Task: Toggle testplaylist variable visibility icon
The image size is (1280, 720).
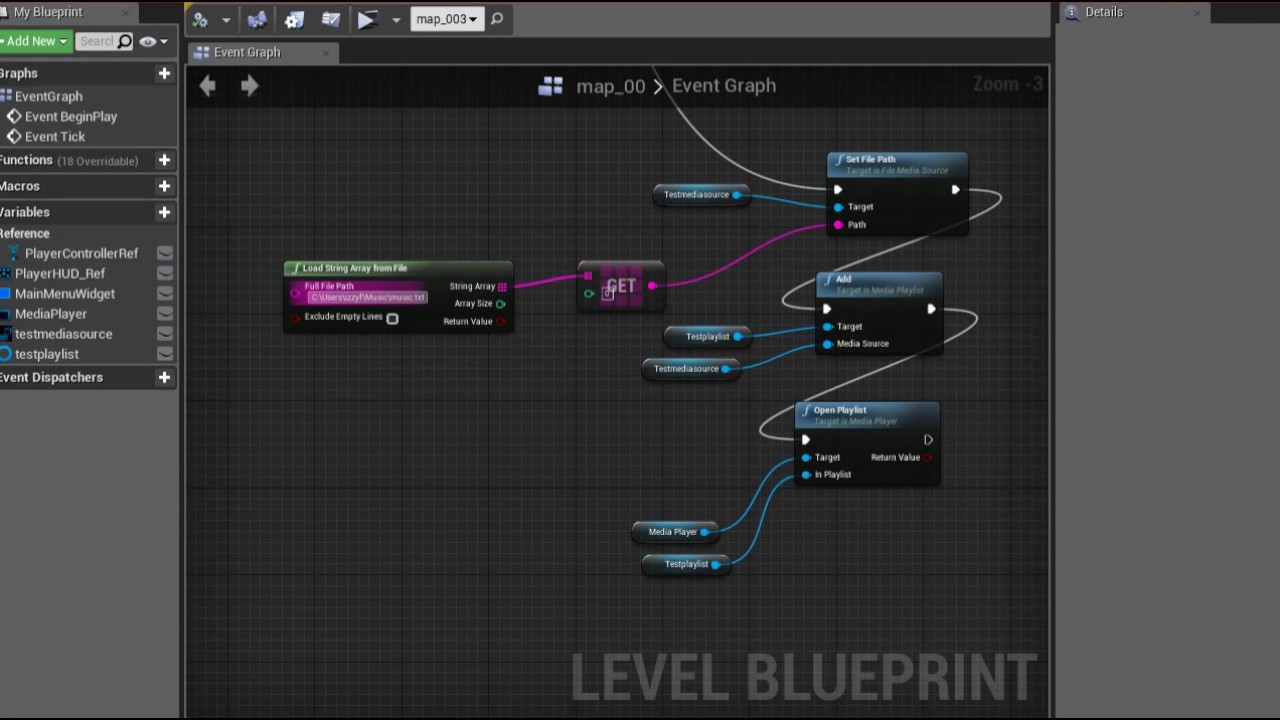Action: (165, 354)
